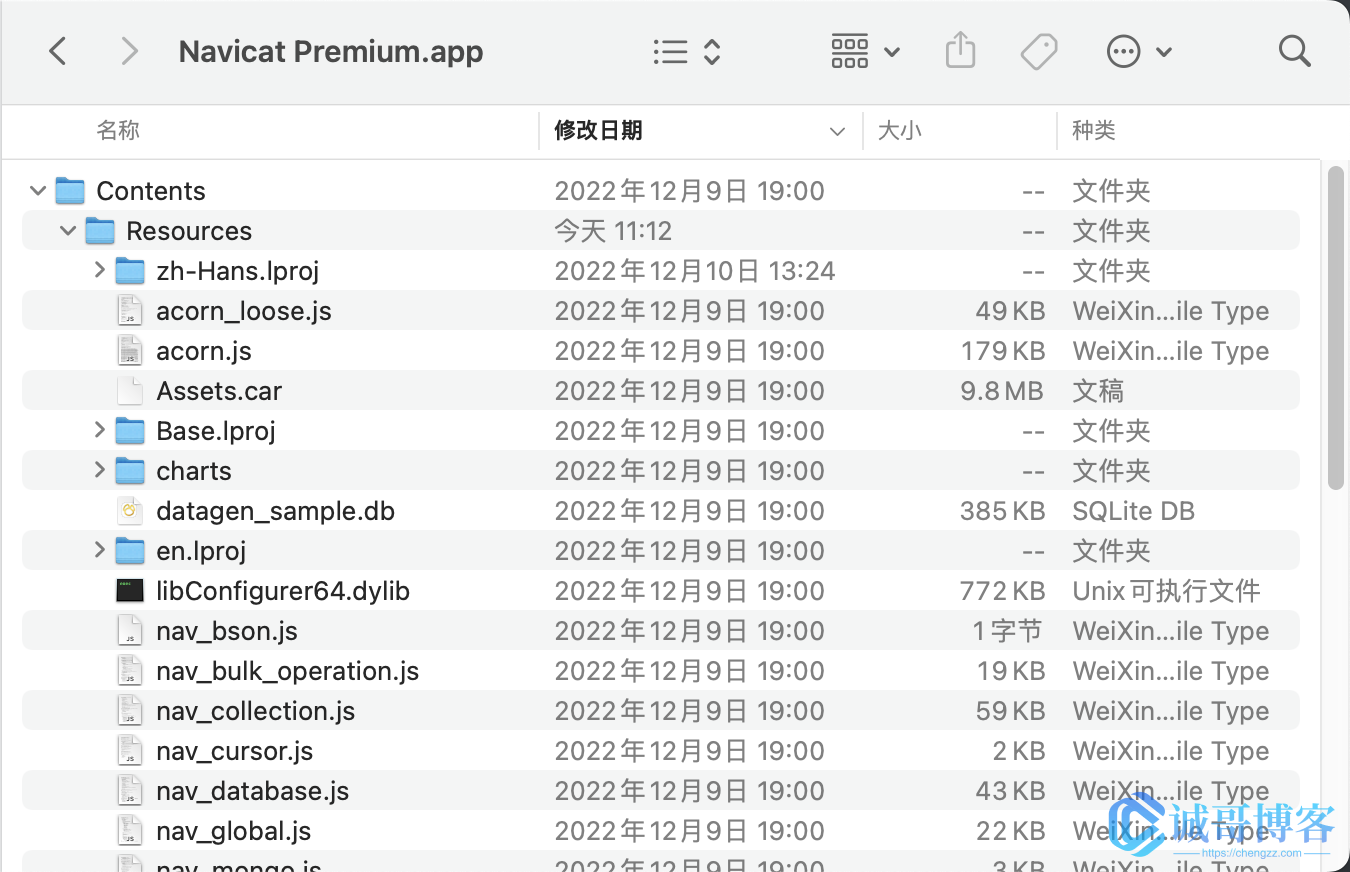Click the nav_bulk_operation.js file name
The height and width of the screenshot is (872, 1350).
click(288, 671)
